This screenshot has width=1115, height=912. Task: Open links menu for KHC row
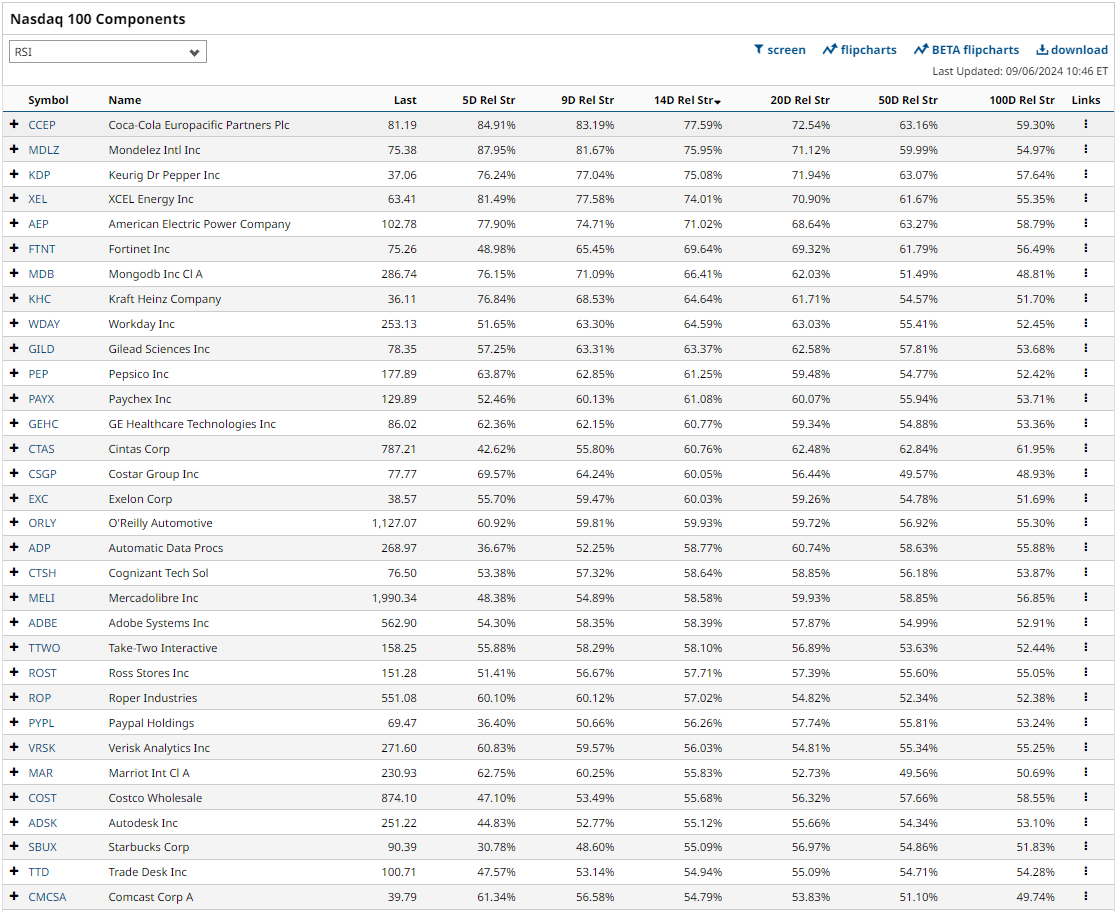(x=1085, y=299)
